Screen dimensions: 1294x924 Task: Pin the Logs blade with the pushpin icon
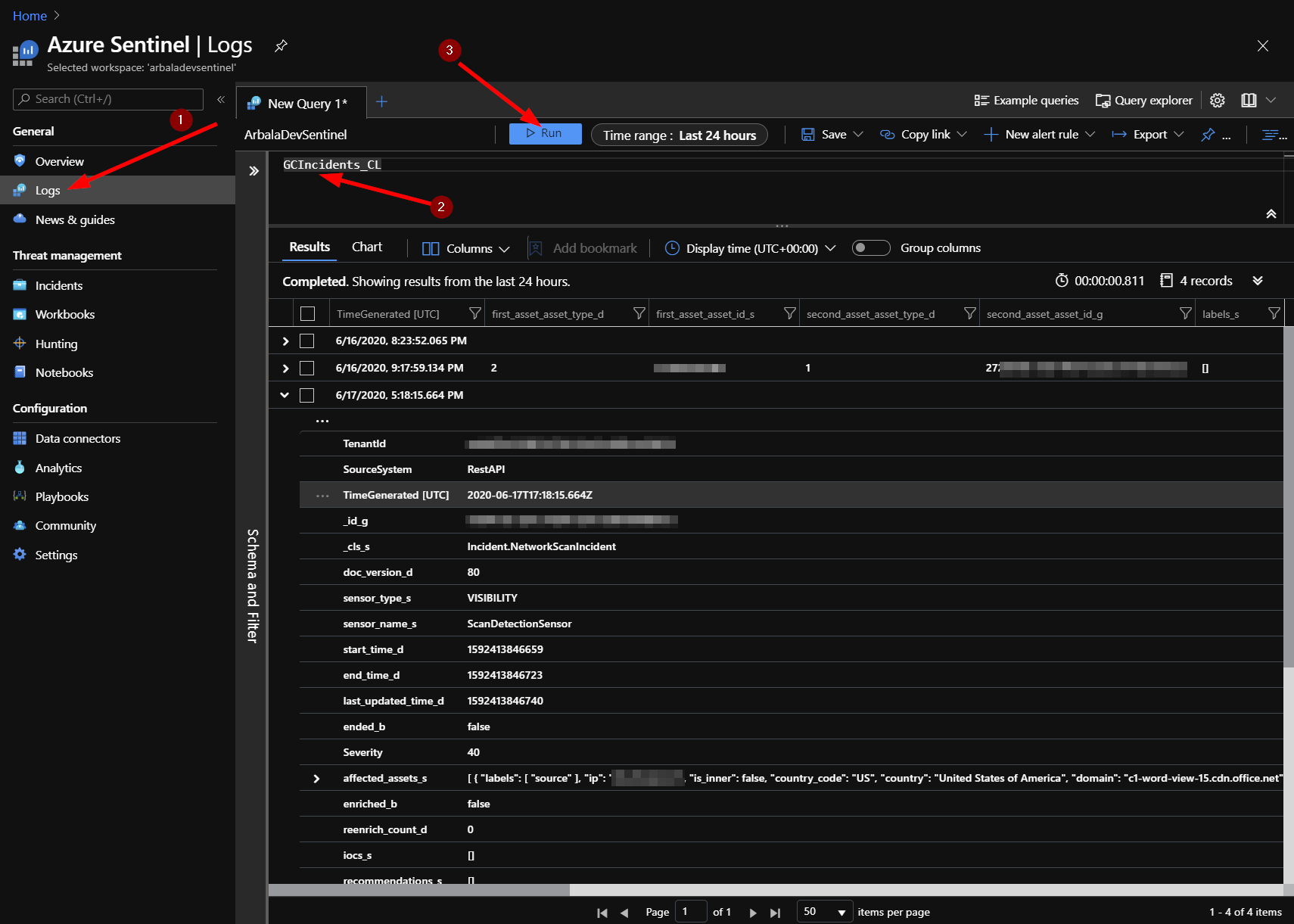[x=281, y=45]
